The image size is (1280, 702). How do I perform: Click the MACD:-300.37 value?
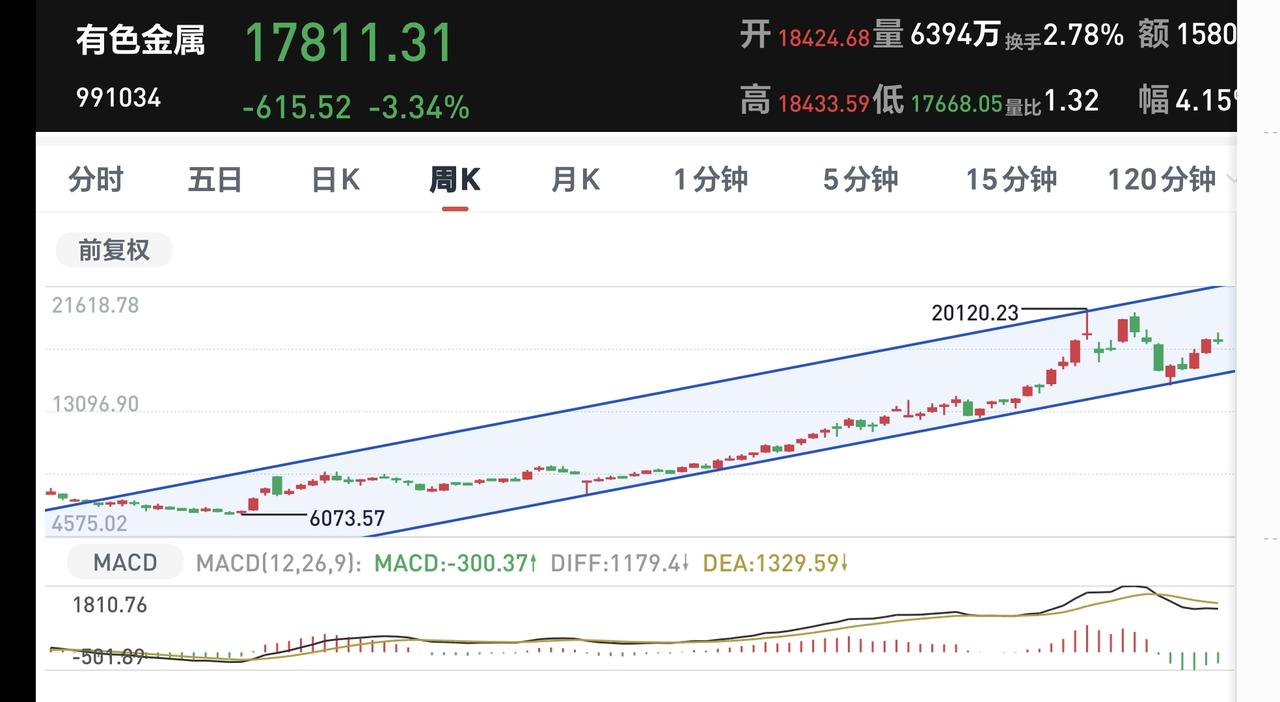point(455,563)
